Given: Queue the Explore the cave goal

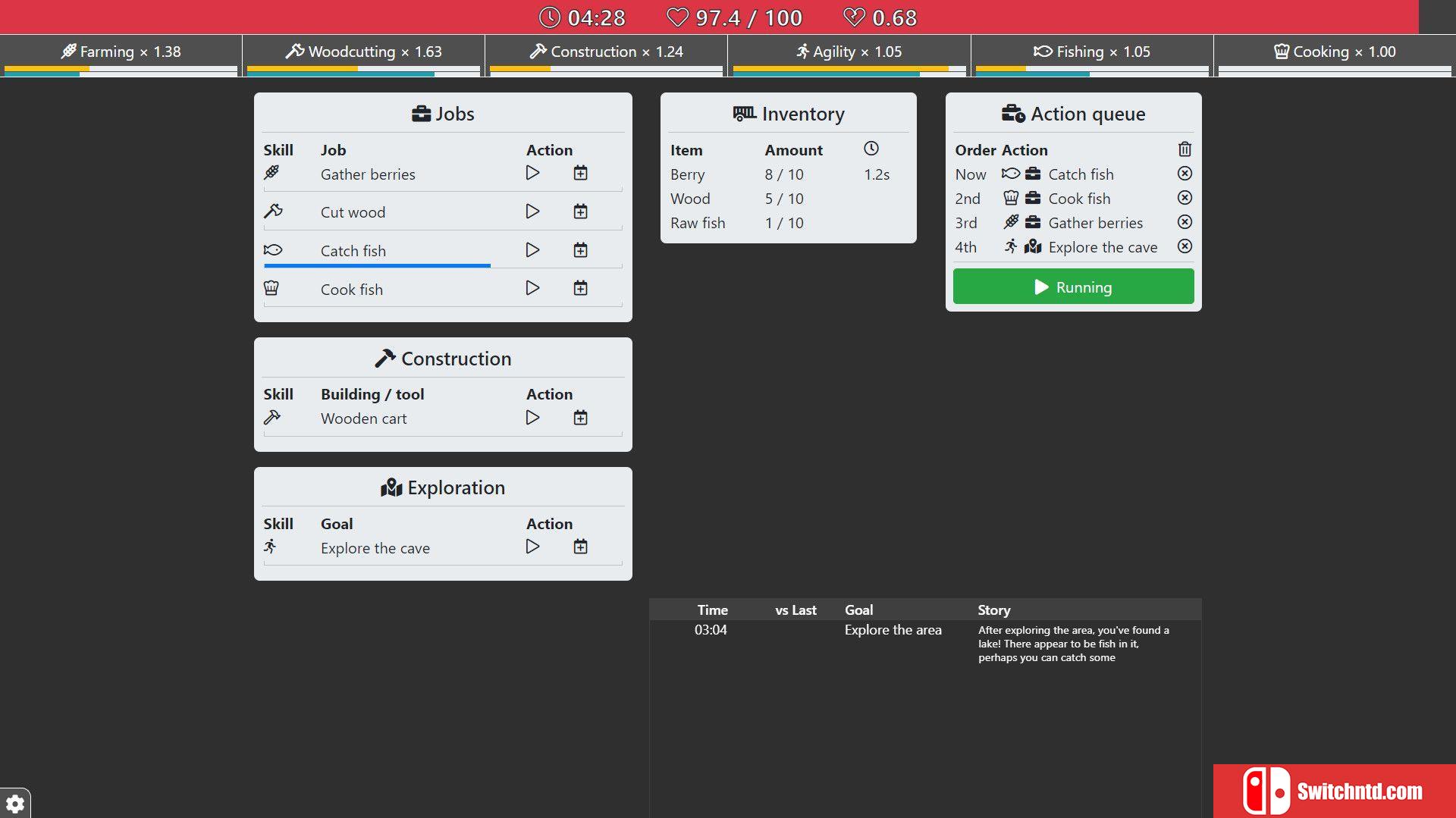Looking at the screenshot, I should (x=580, y=547).
